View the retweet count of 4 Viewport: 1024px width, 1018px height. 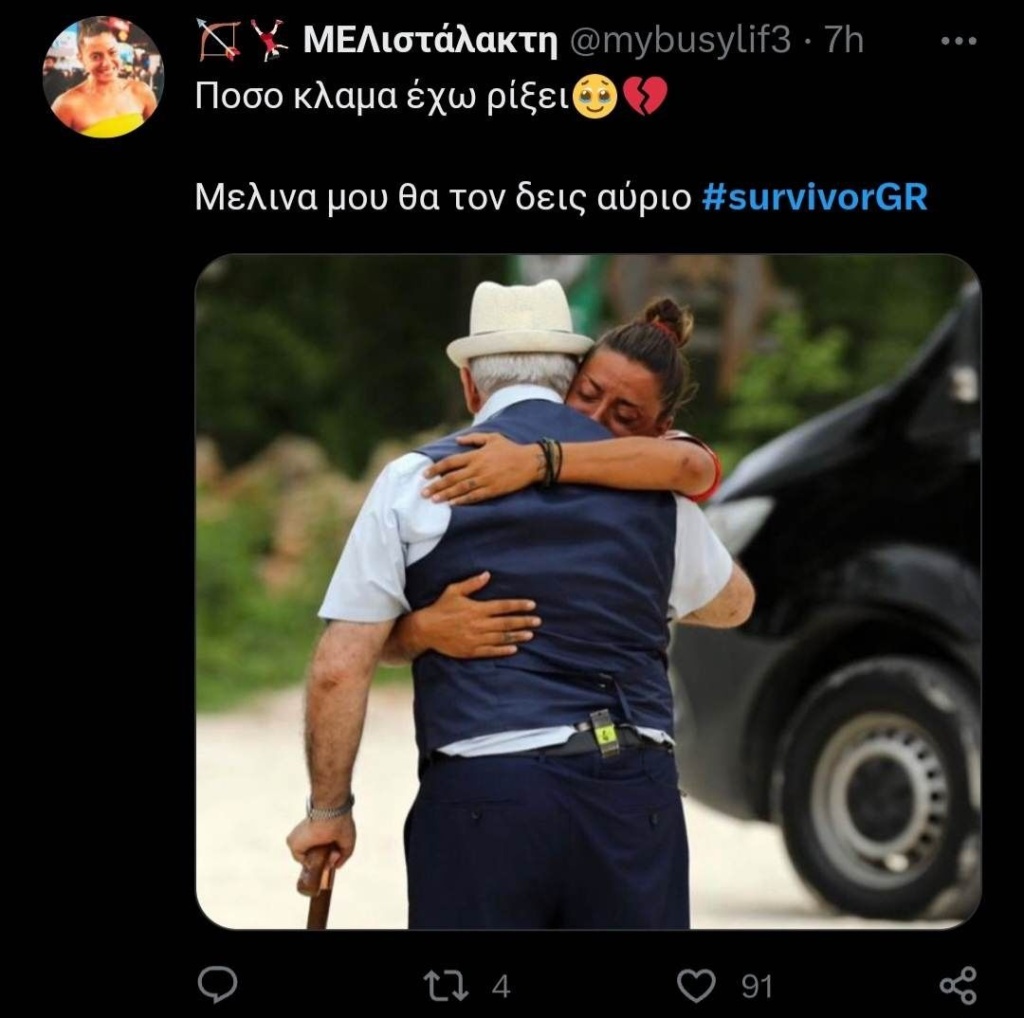500,986
